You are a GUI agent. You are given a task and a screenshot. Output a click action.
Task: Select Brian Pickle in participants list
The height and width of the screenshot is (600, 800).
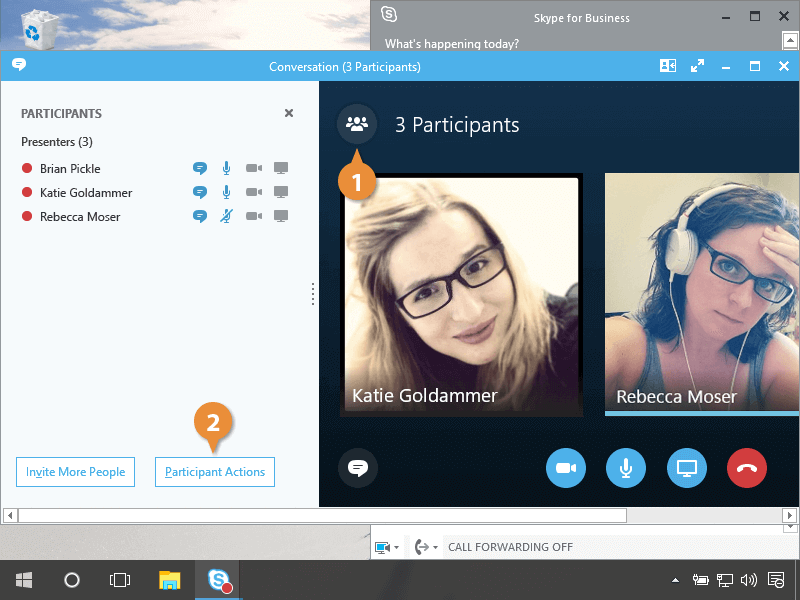70,168
